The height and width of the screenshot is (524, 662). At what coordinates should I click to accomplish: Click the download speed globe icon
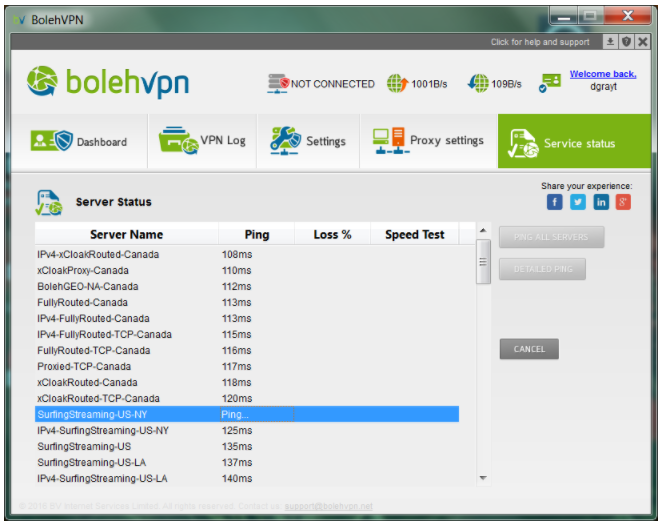pyautogui.click(x=478, y=83)
